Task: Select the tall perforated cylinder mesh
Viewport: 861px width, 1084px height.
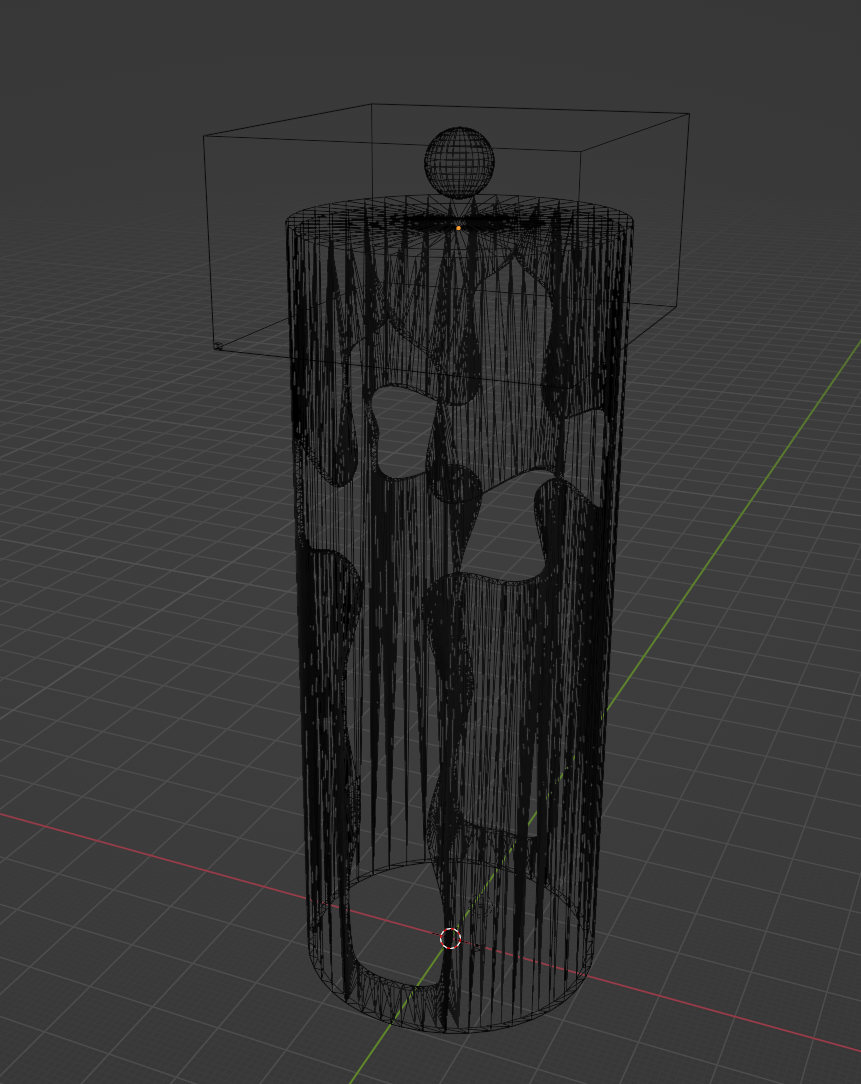Action: (x=459, y=614)
